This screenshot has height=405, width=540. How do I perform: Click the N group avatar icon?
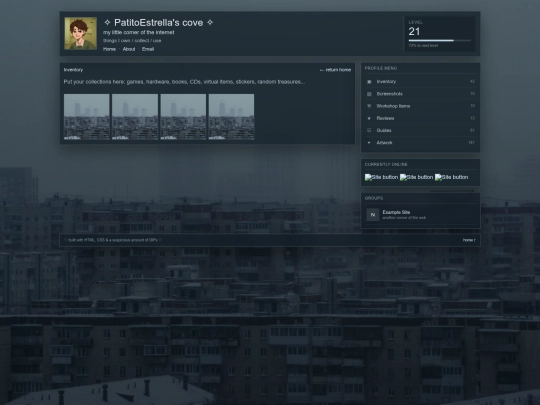tap(373, 215)
